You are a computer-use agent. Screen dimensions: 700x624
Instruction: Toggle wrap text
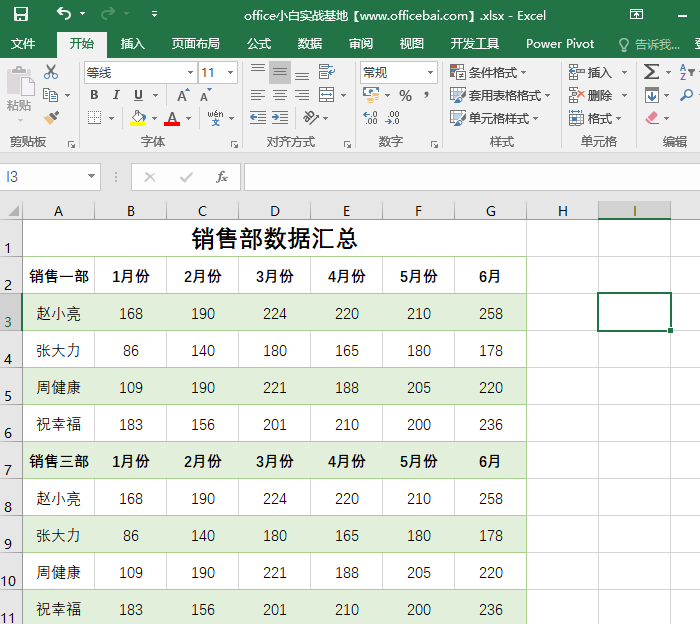(x=327, y=71)
